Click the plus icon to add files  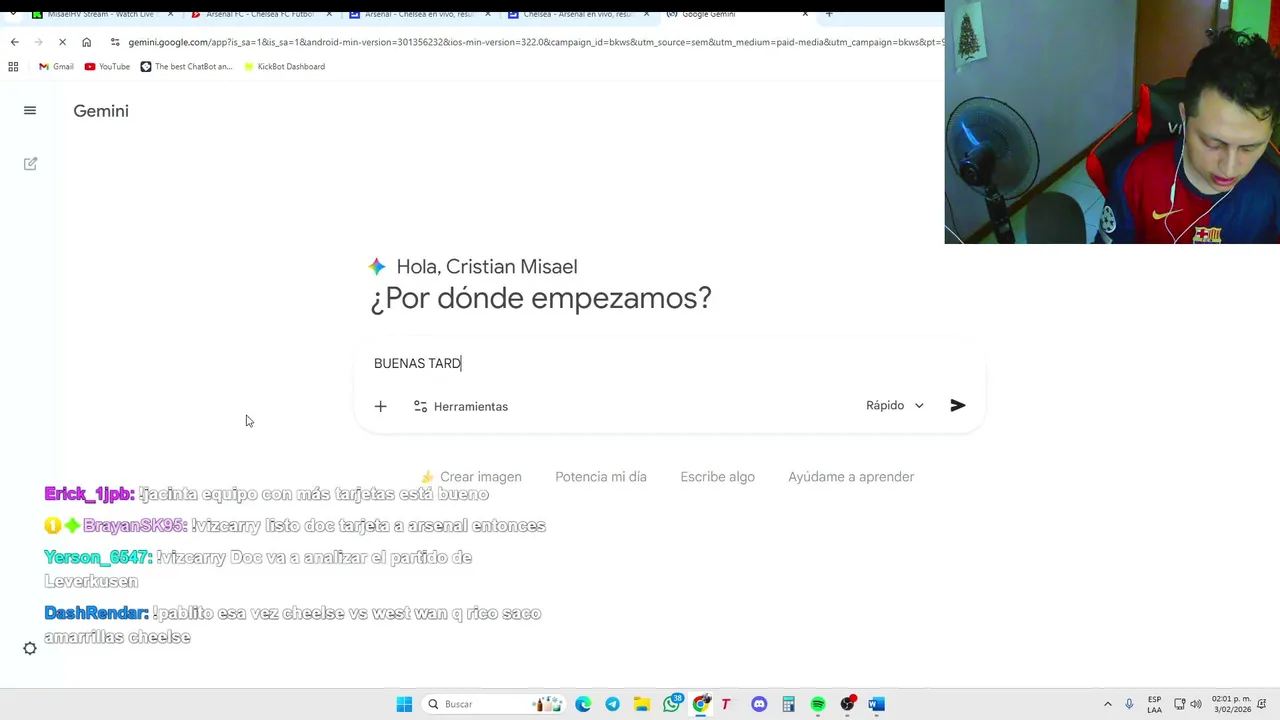click(380, 406)
